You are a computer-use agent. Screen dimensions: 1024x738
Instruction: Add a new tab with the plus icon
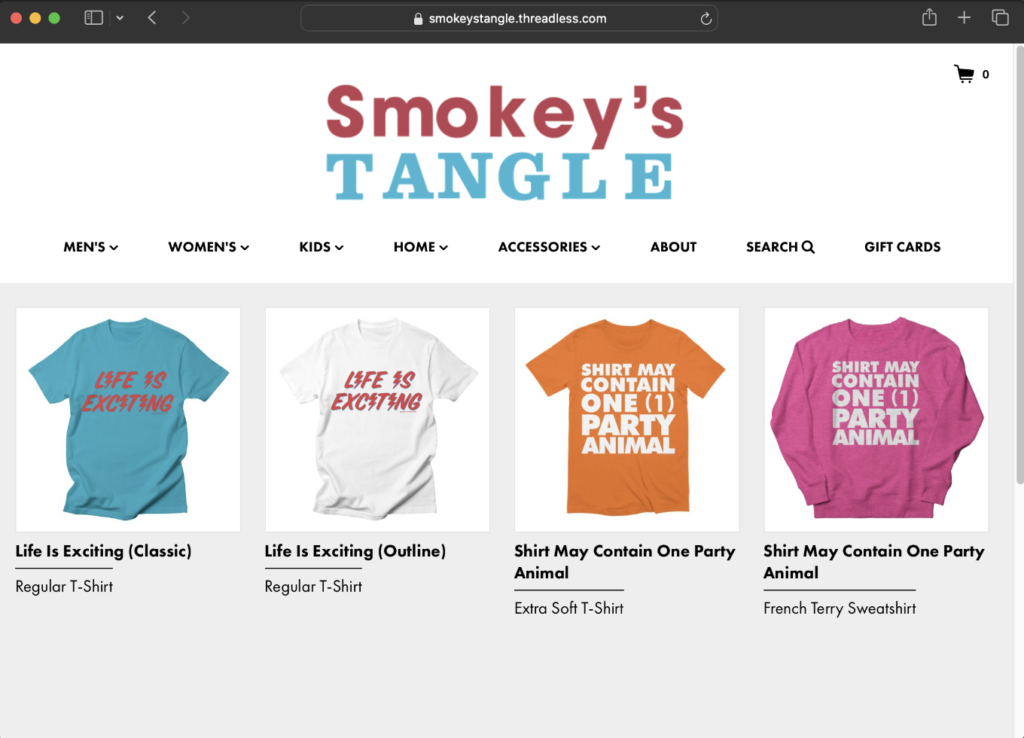(964, 18)
